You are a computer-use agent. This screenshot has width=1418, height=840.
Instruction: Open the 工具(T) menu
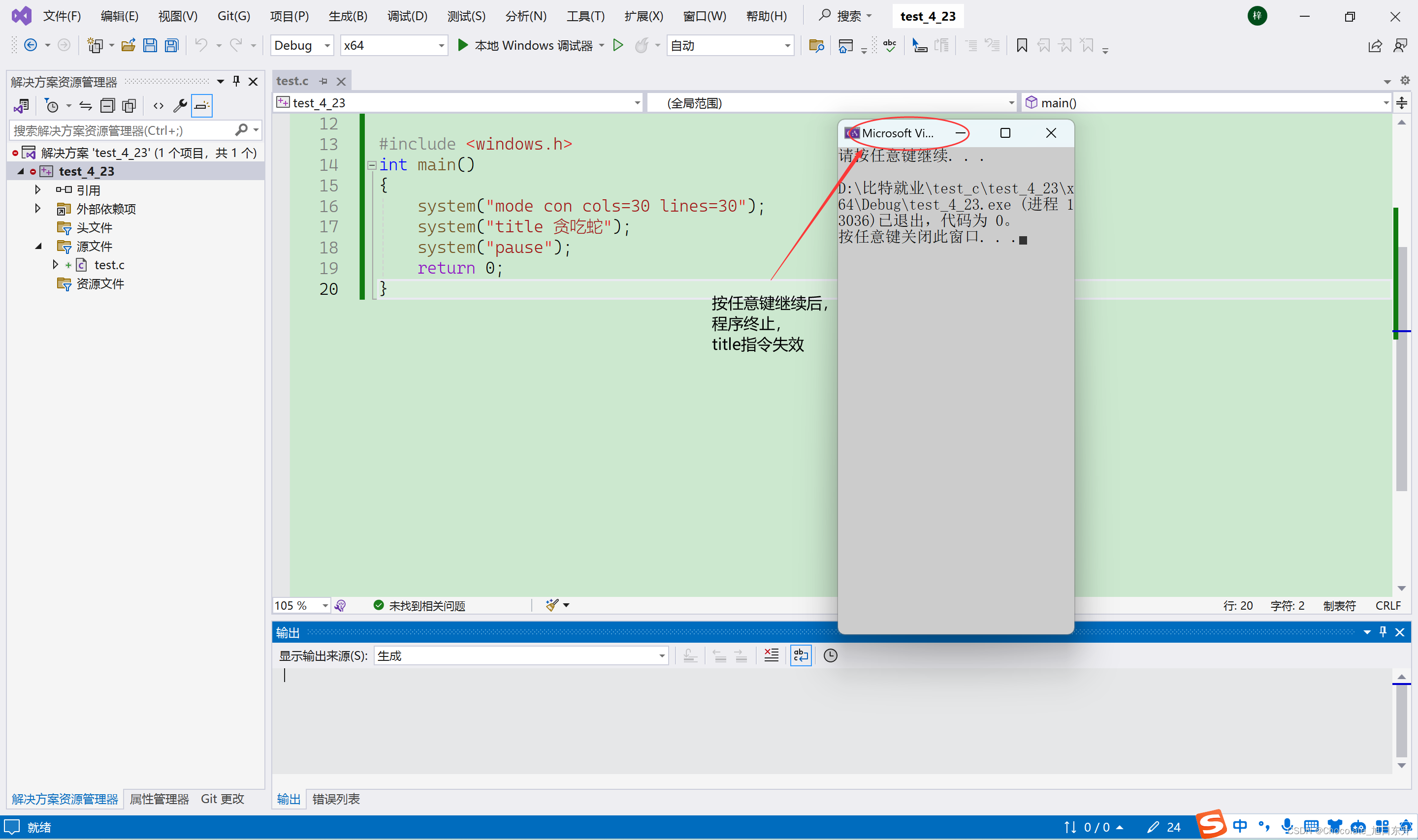coord(585,16)
